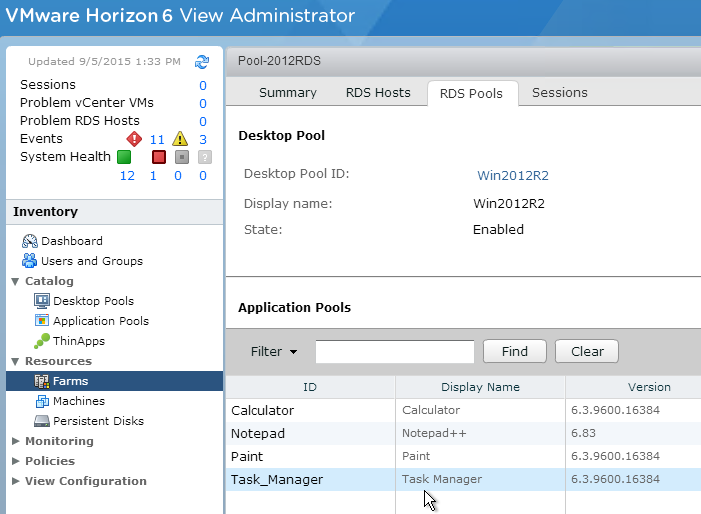Viewport: 701px width, 514px height.
Task: Select Machines under Resources
Action: point(79,401)
